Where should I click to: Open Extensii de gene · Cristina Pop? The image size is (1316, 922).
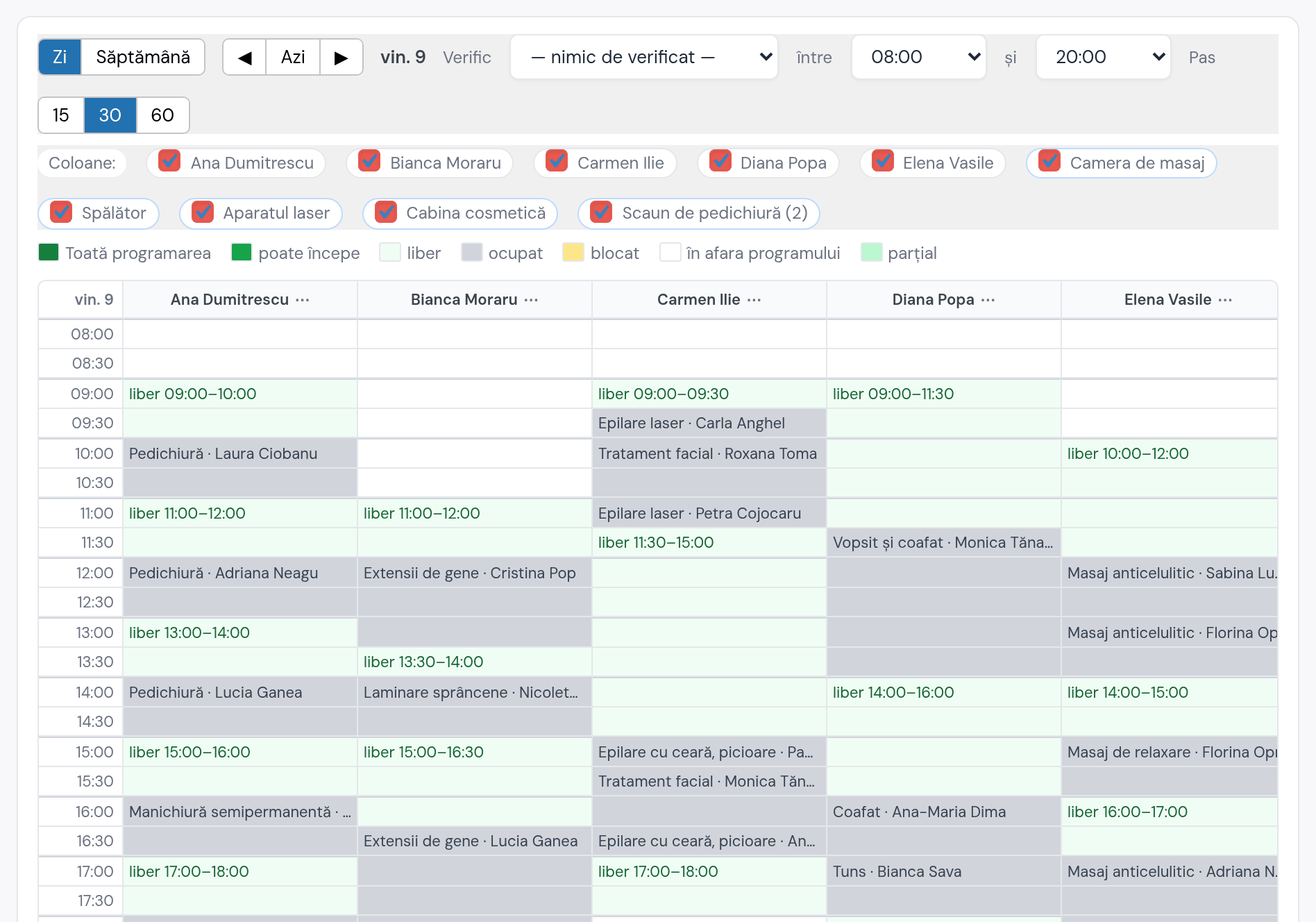point(475,573)
